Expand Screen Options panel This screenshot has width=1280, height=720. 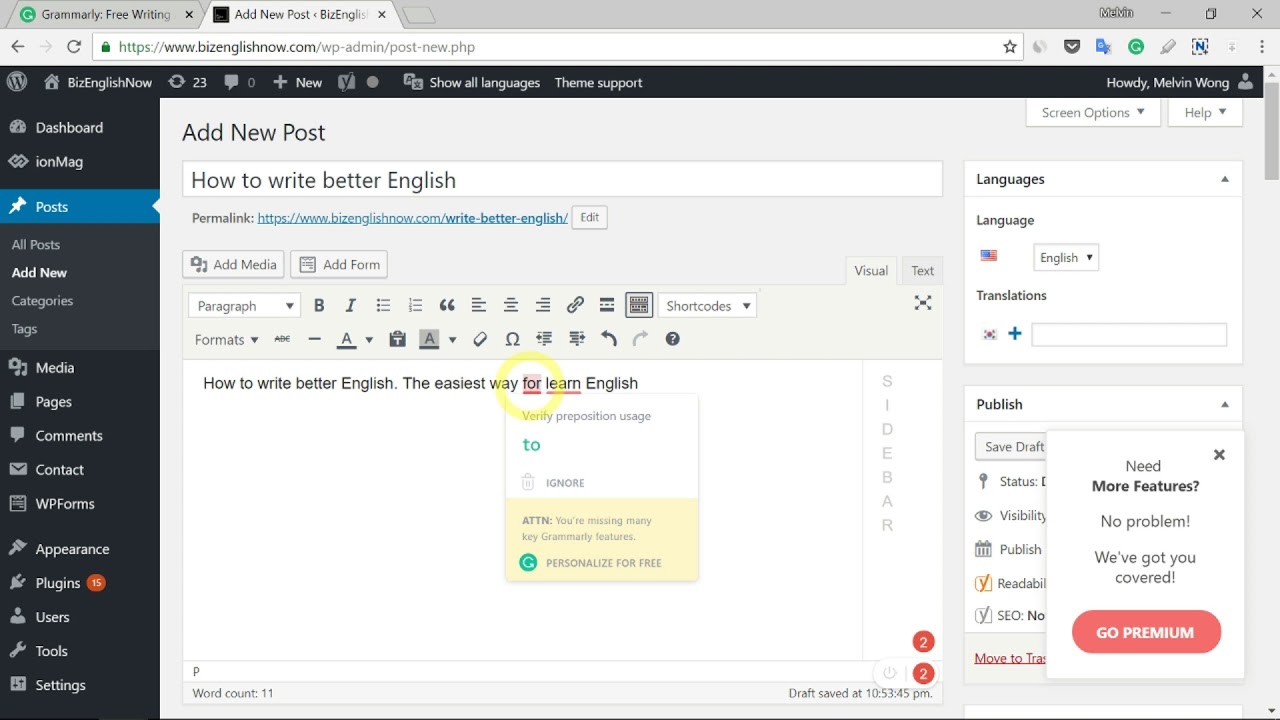(x=1093, y=112)
